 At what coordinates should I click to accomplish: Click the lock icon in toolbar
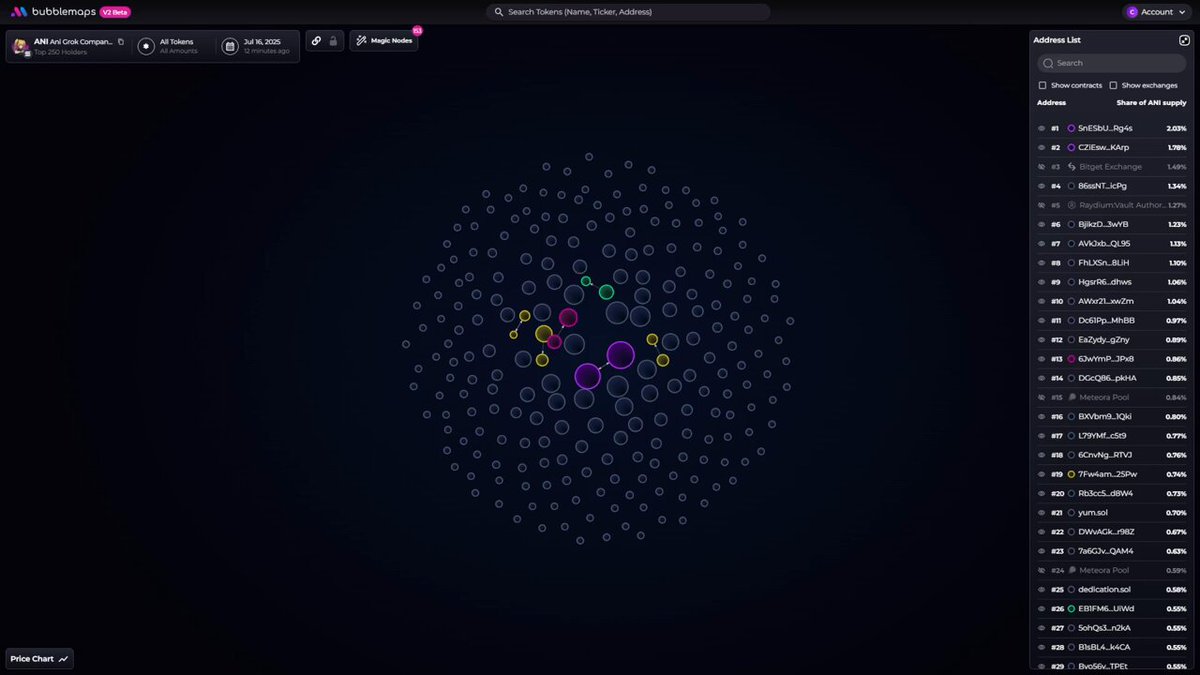click(x=334, y=41)
